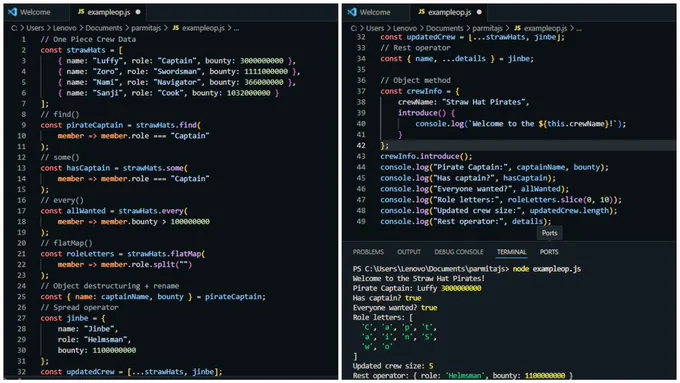
Task: Click line number 27 in left editor
Action: (x=22, y=318)
